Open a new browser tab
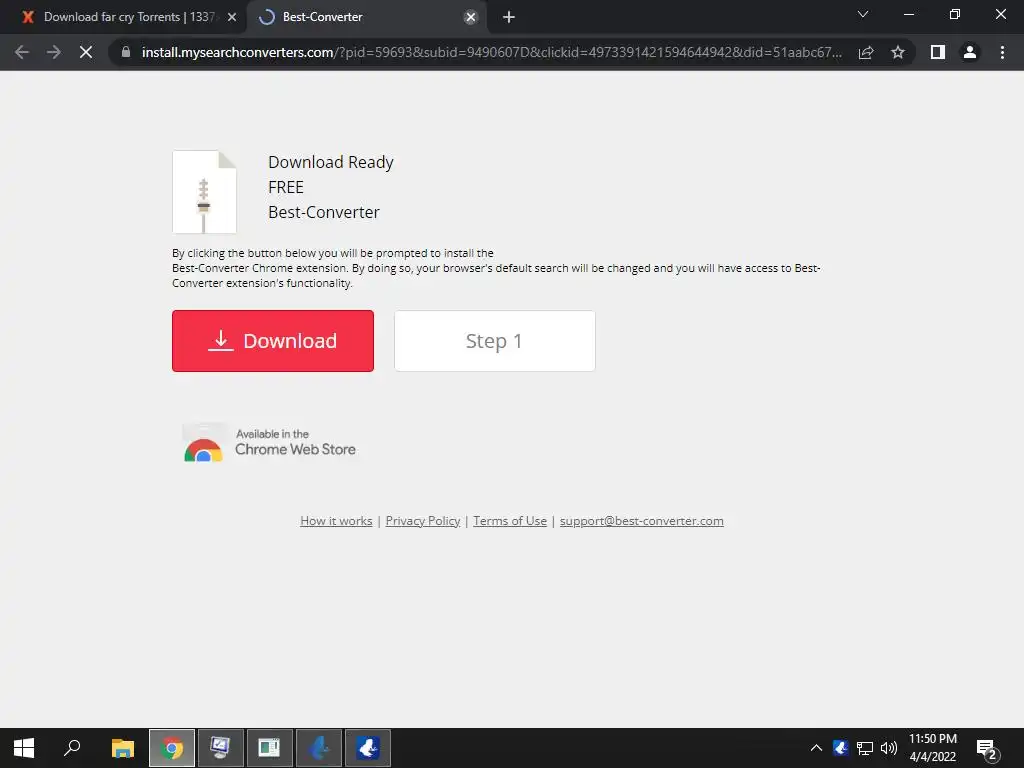The height and width of the screenshot is (768, 1024). [509, 18]
